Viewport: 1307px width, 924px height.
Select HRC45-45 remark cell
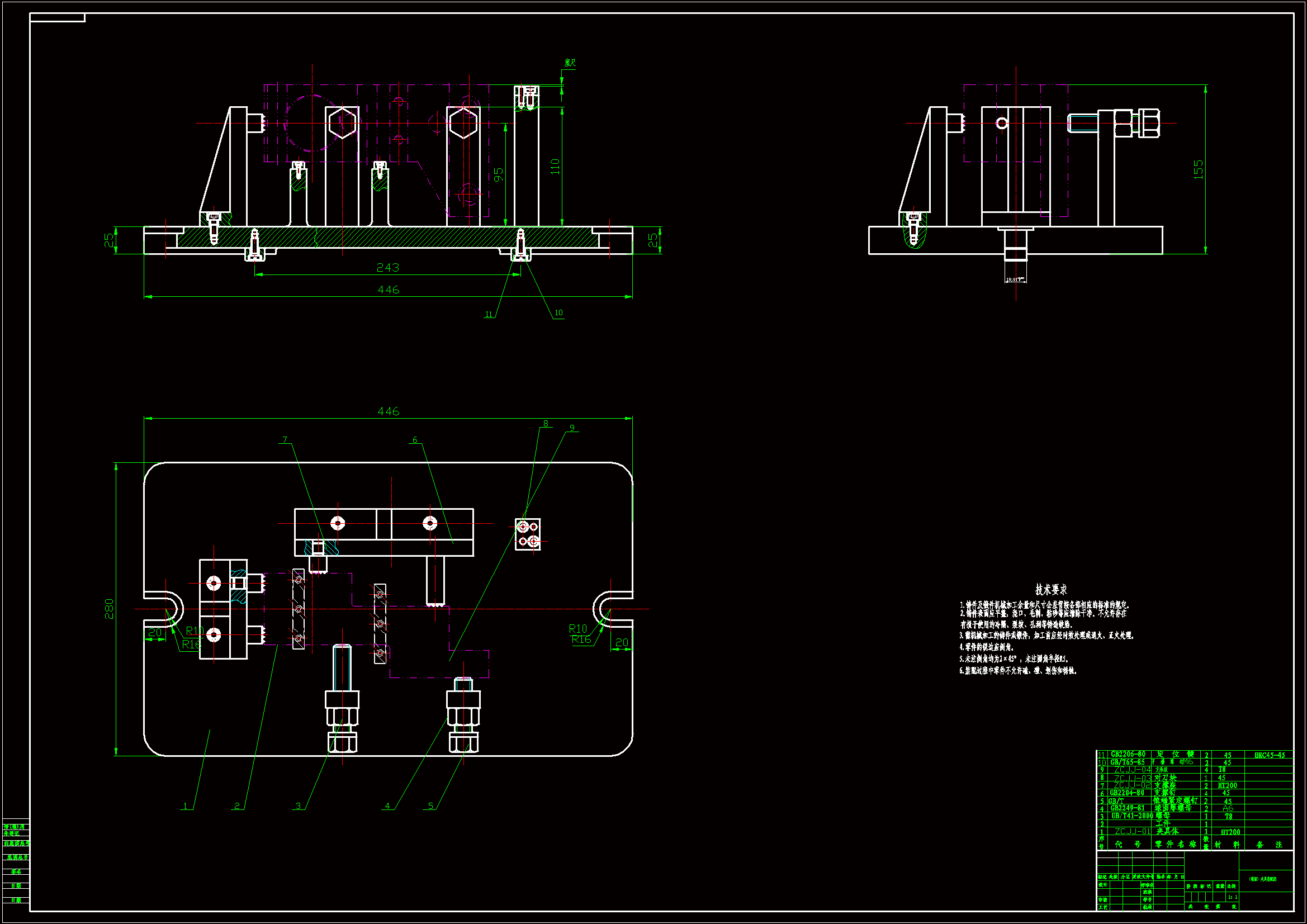click(1270, 755)
